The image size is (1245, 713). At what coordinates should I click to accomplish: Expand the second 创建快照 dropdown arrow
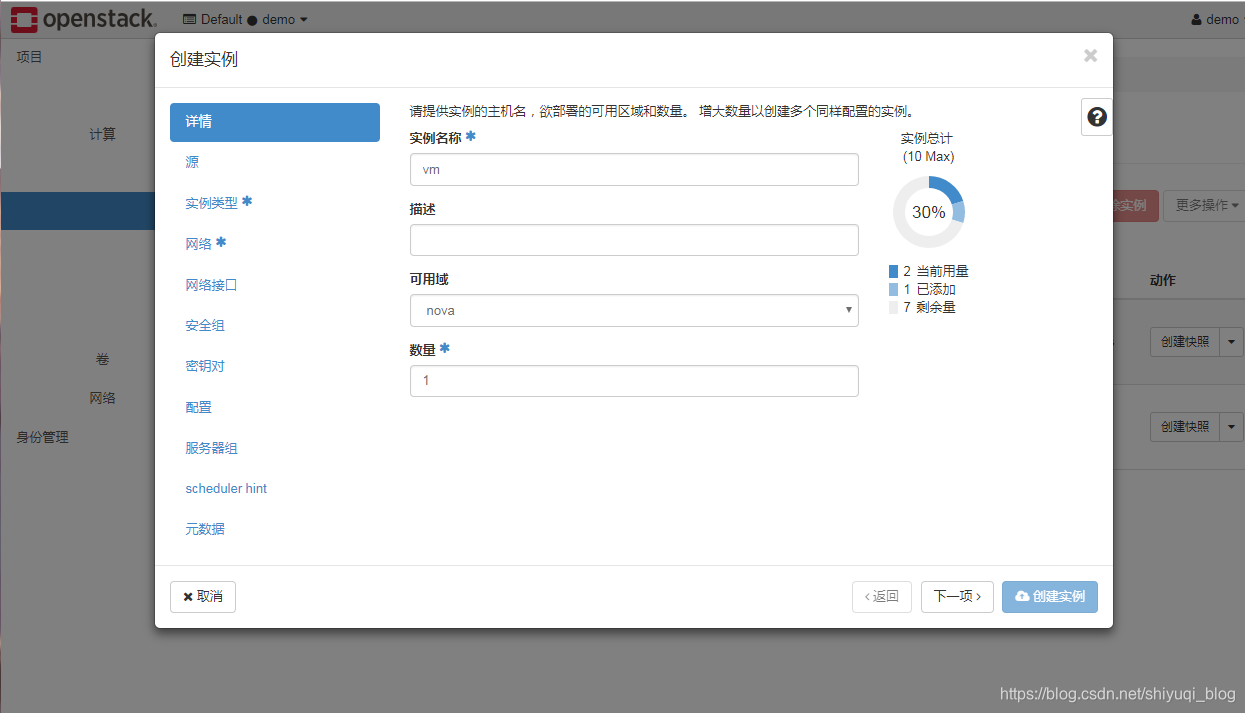click(1232, 427)
